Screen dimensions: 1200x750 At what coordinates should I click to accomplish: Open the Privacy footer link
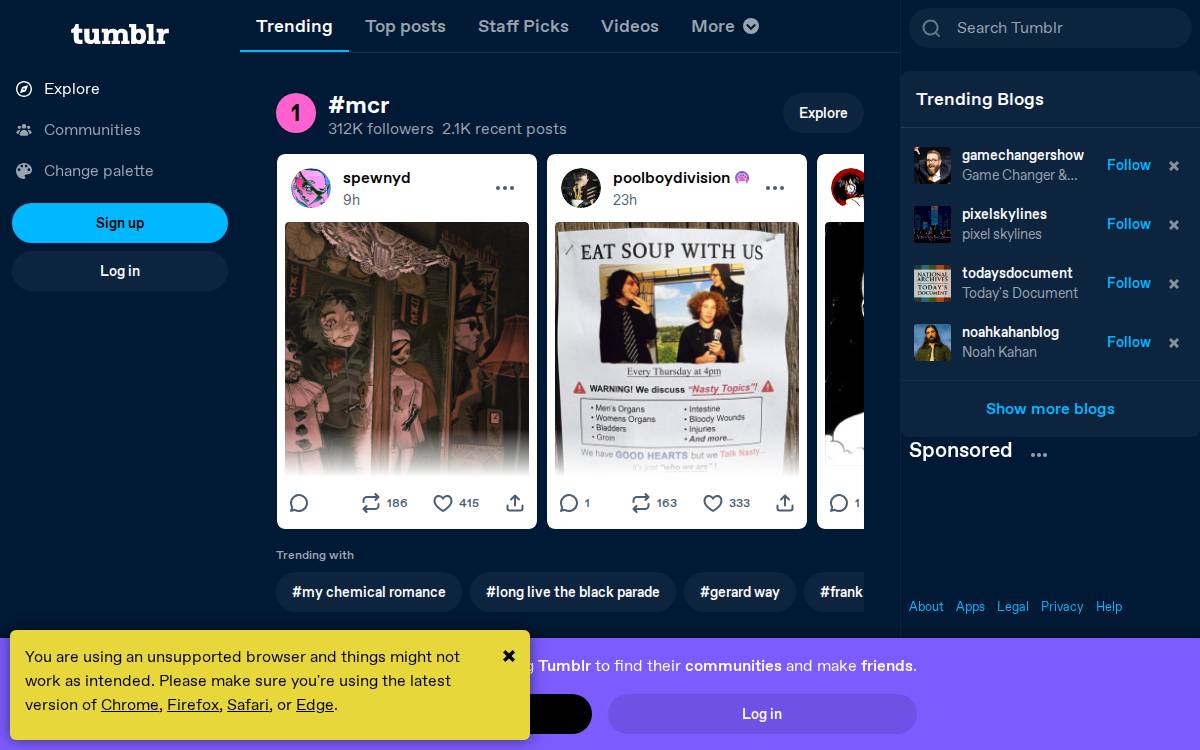1062,606
